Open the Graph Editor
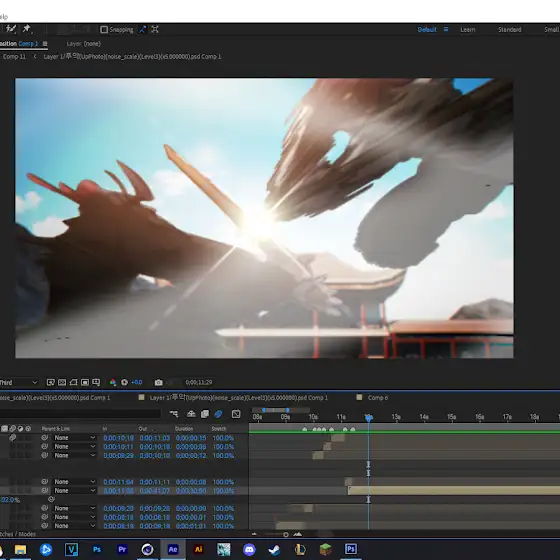The image size is (560, 560). (x=236, y=414)
